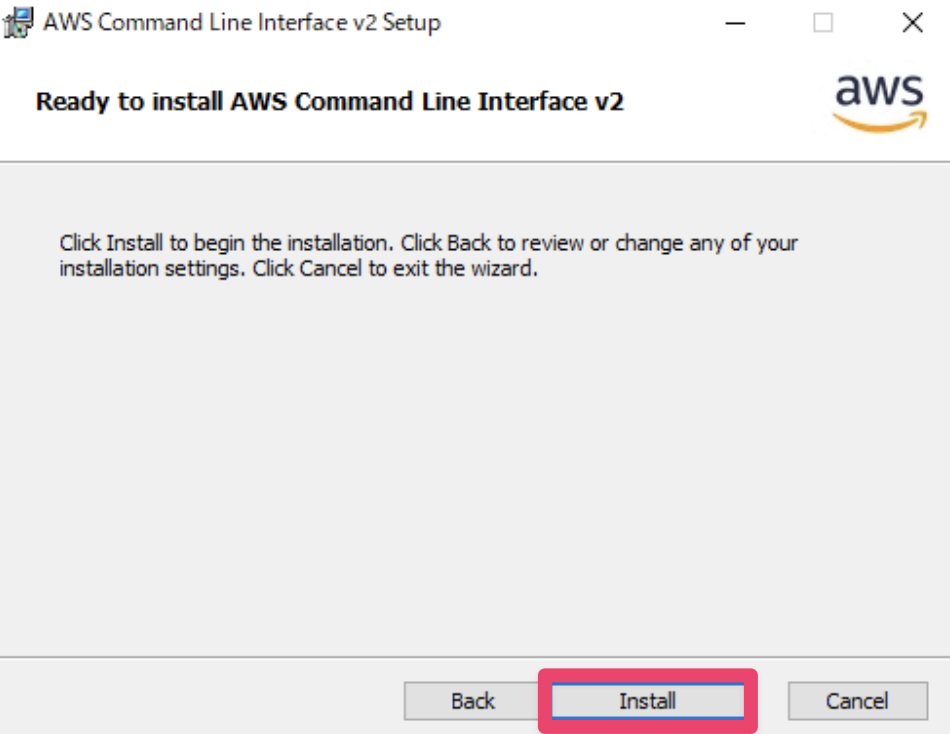Viewport: 950px width, 734px height.
Task: Click the Install button
Action: pyautogui.click(x=647, y=701)
